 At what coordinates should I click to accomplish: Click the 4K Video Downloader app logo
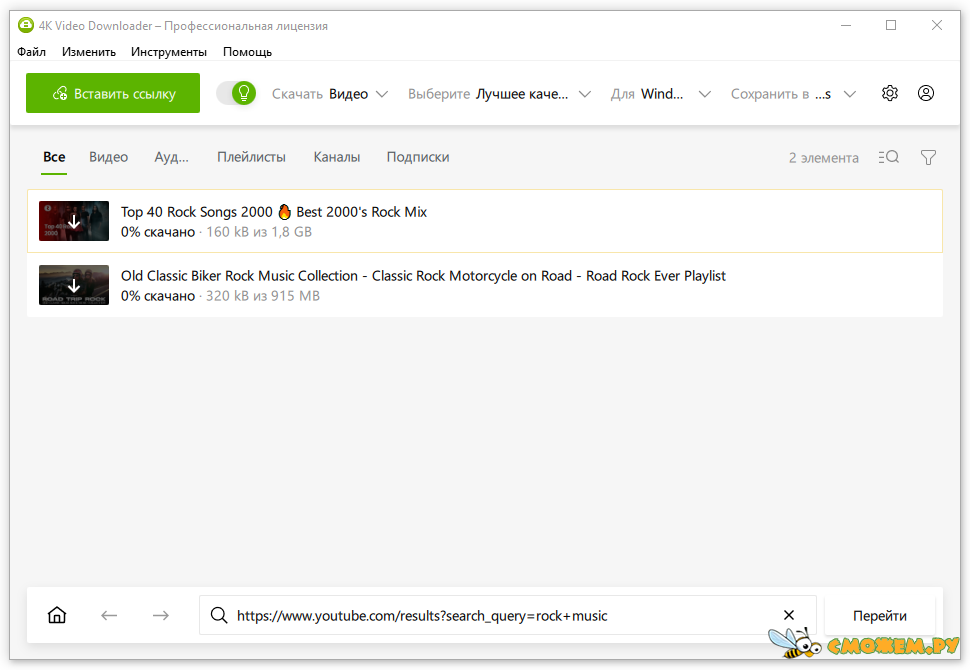tap(25, 25)
